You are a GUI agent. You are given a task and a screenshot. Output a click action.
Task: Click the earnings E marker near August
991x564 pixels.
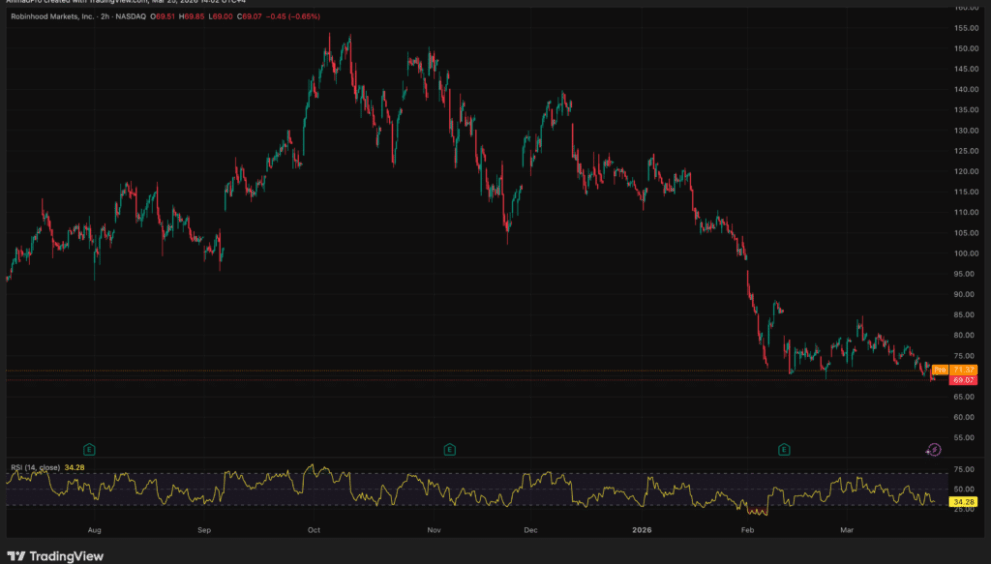pyautogui.click(x=89, y=449)
